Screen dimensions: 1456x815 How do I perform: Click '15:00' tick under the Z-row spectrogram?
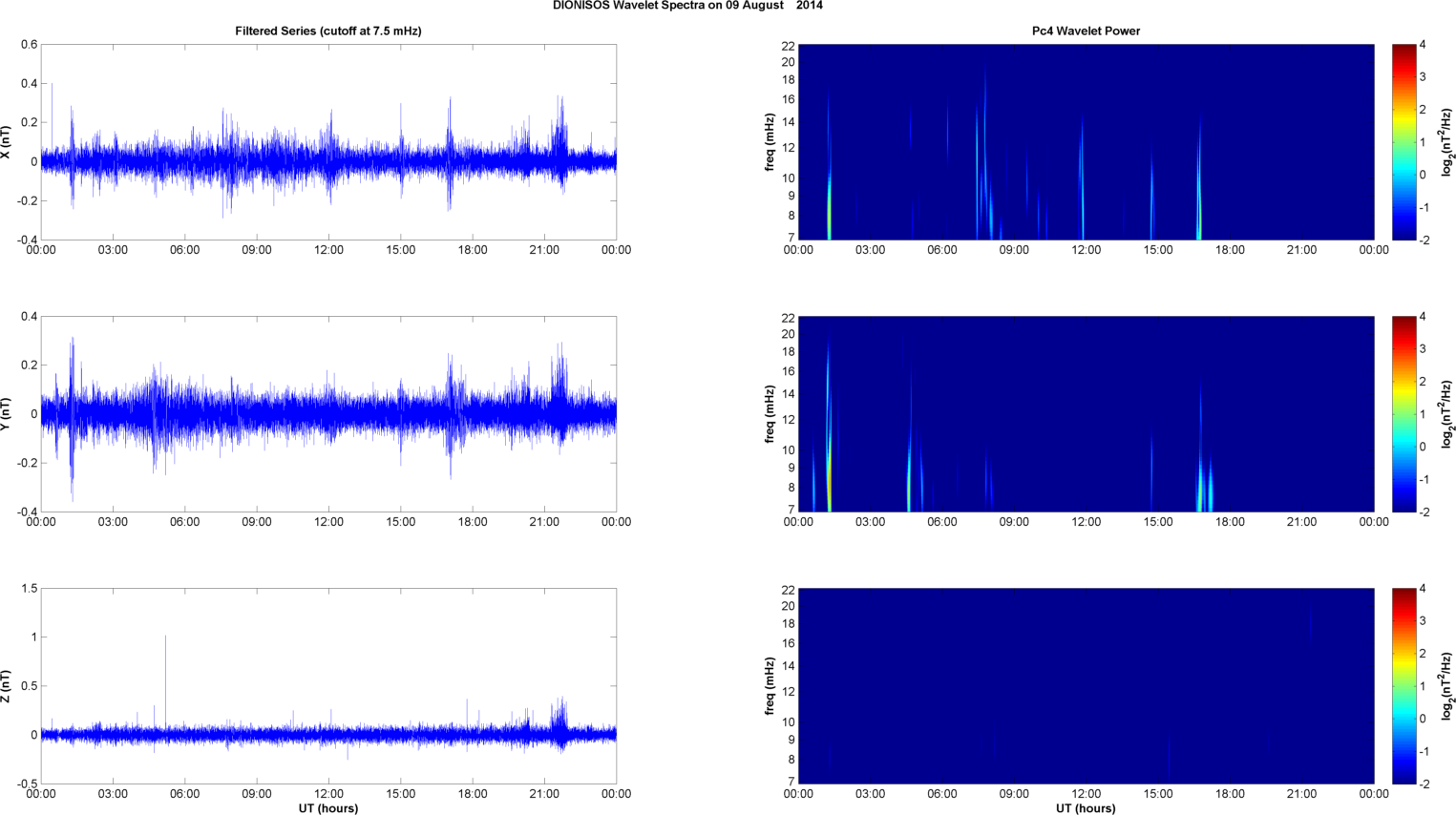(1158, 794)
